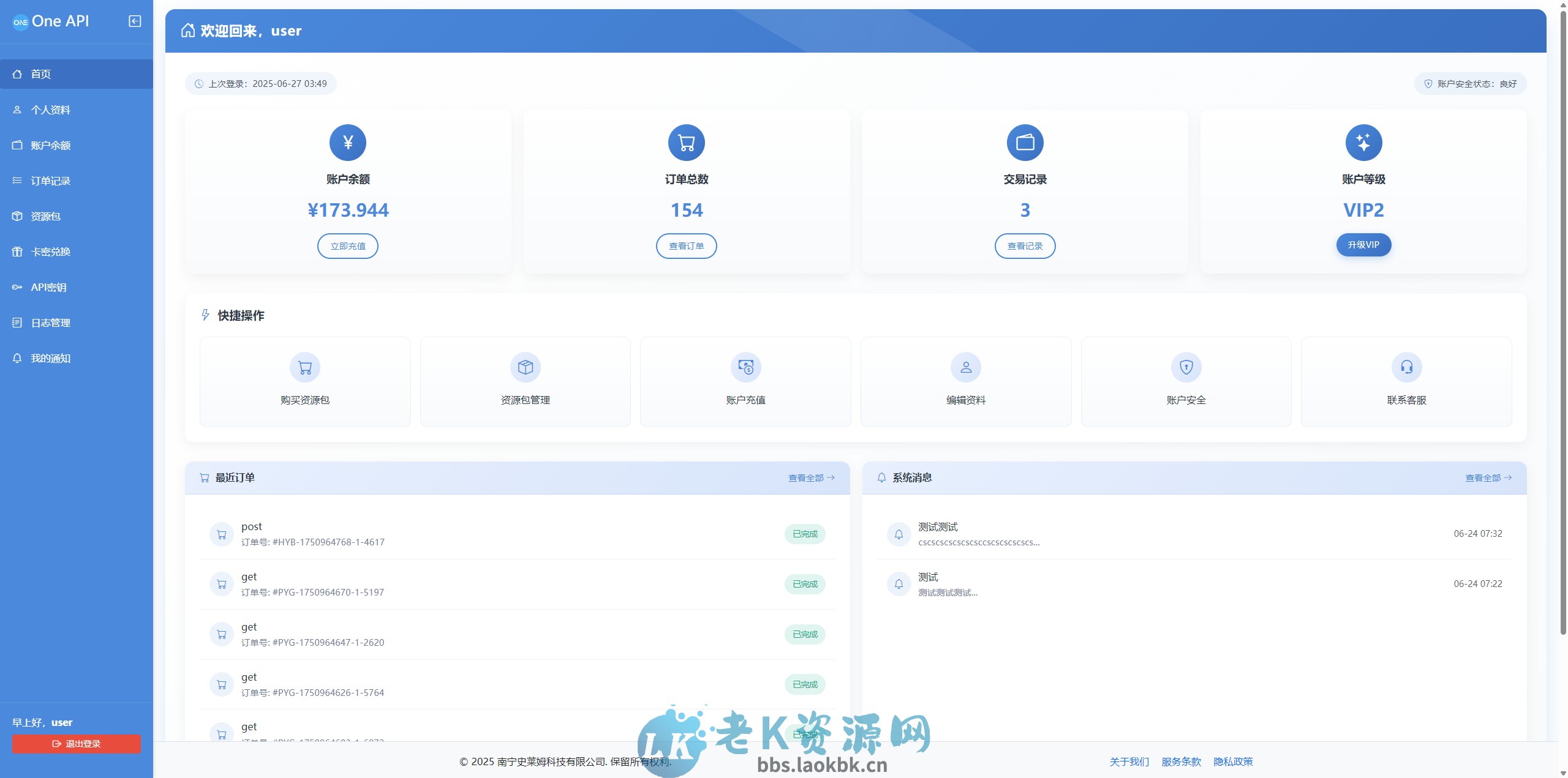
Task: Collapse the sidebar with the arrow toggle
Action: 134,20
